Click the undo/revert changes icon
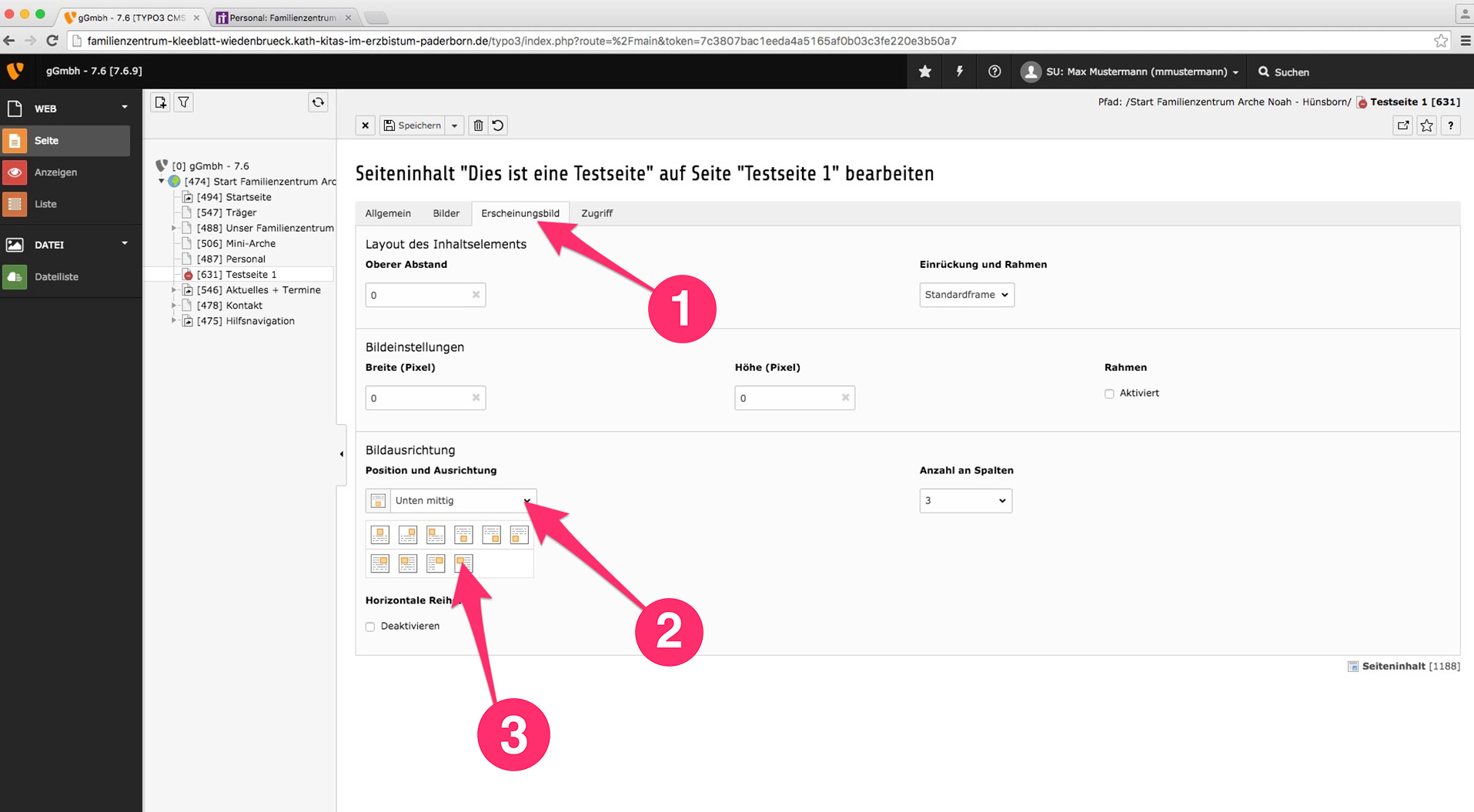 [498, 125]
